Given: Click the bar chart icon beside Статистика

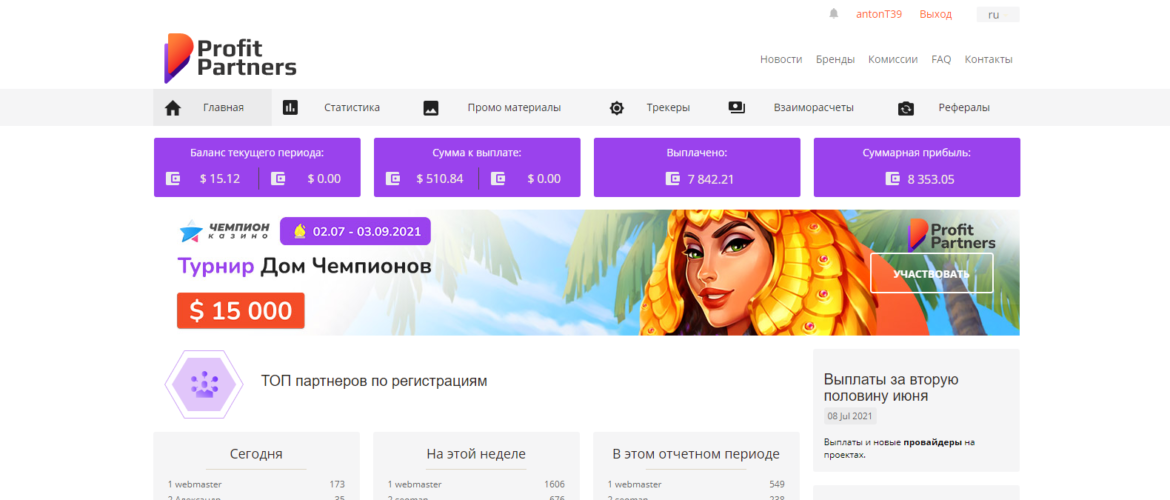Looking at the screenshot, I should (290, 107).
